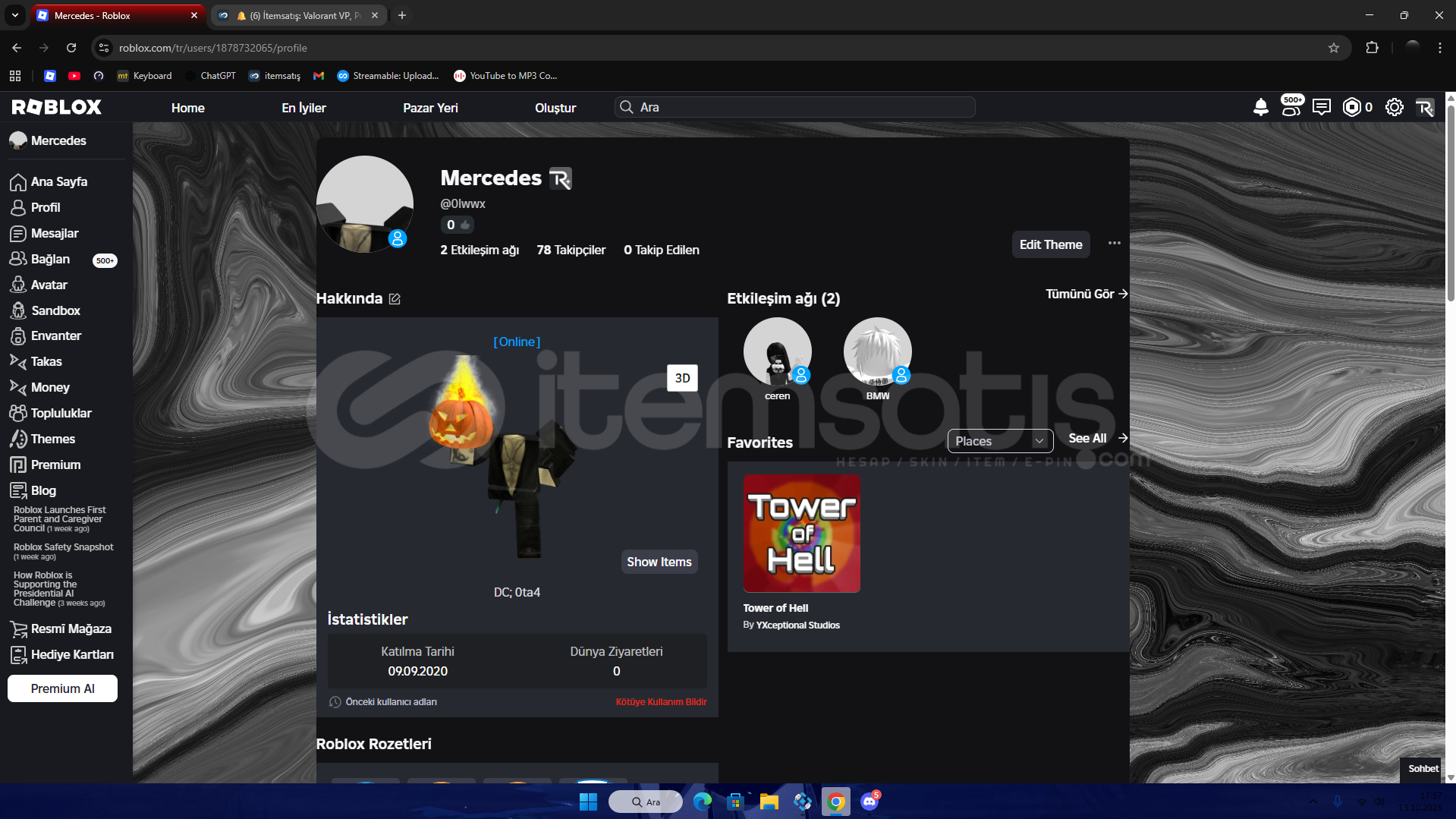Open the Pazar Yeri menu item
The height and width of the screenshot is (819, 1456).
430,108
